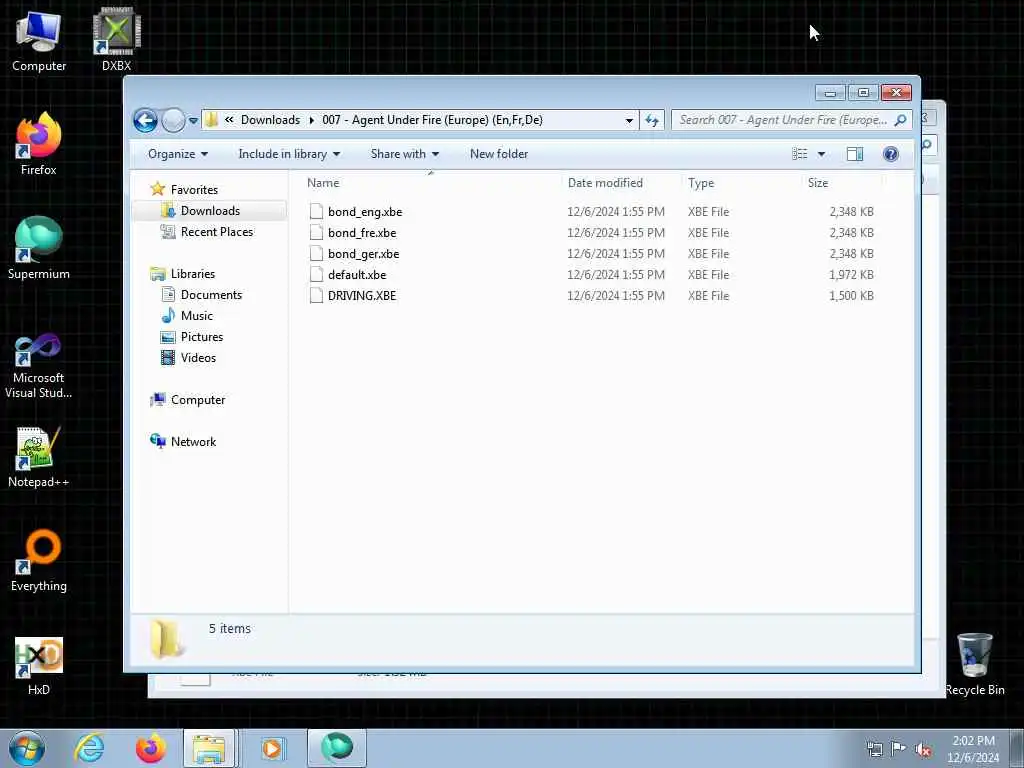
Task: Click the muted volume tray icon
Action: pos(923,750)
